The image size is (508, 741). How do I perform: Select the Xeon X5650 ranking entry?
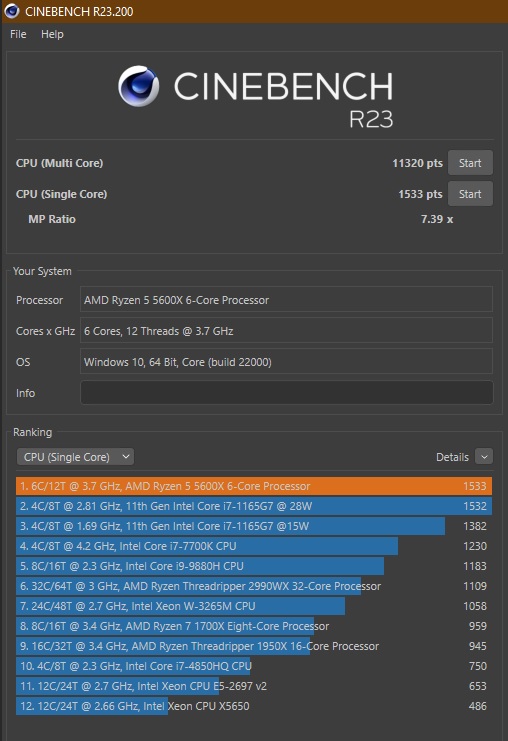[x=254, y=706]
